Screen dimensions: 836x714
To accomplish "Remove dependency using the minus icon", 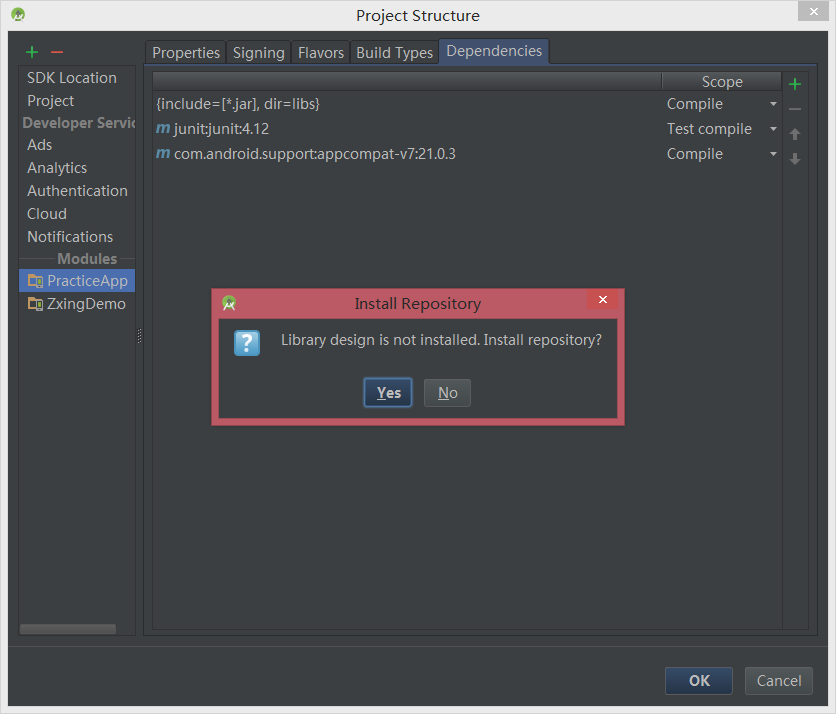I will pyautogui.click(x=794, y=109).
